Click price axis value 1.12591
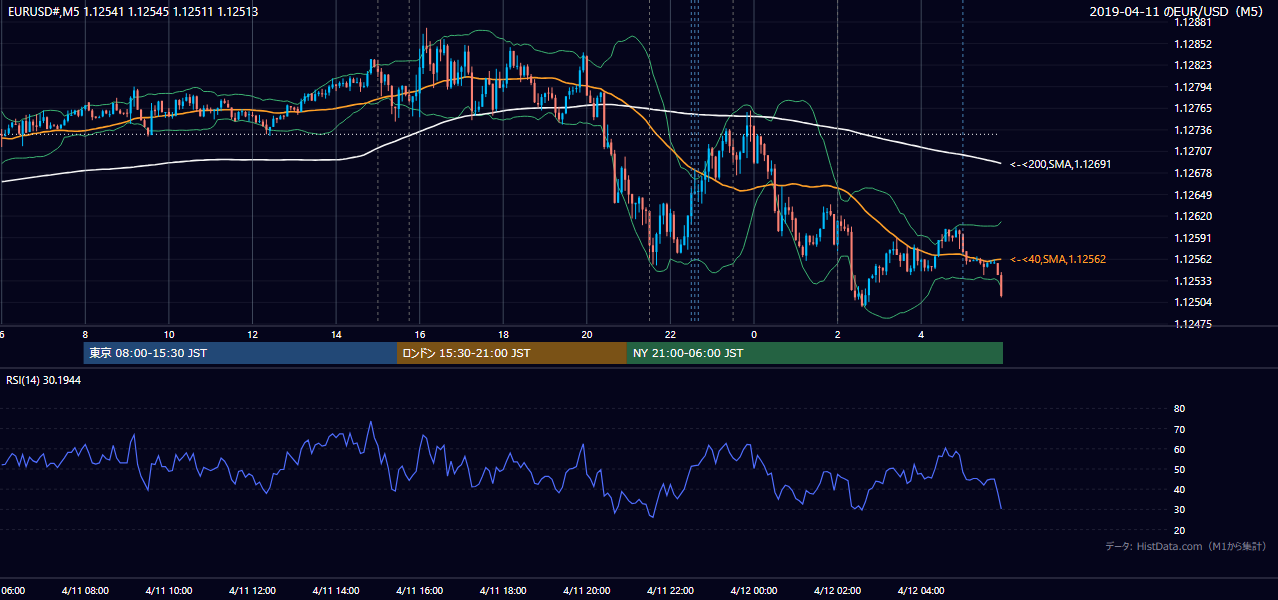 click(x=1194, y=238)
